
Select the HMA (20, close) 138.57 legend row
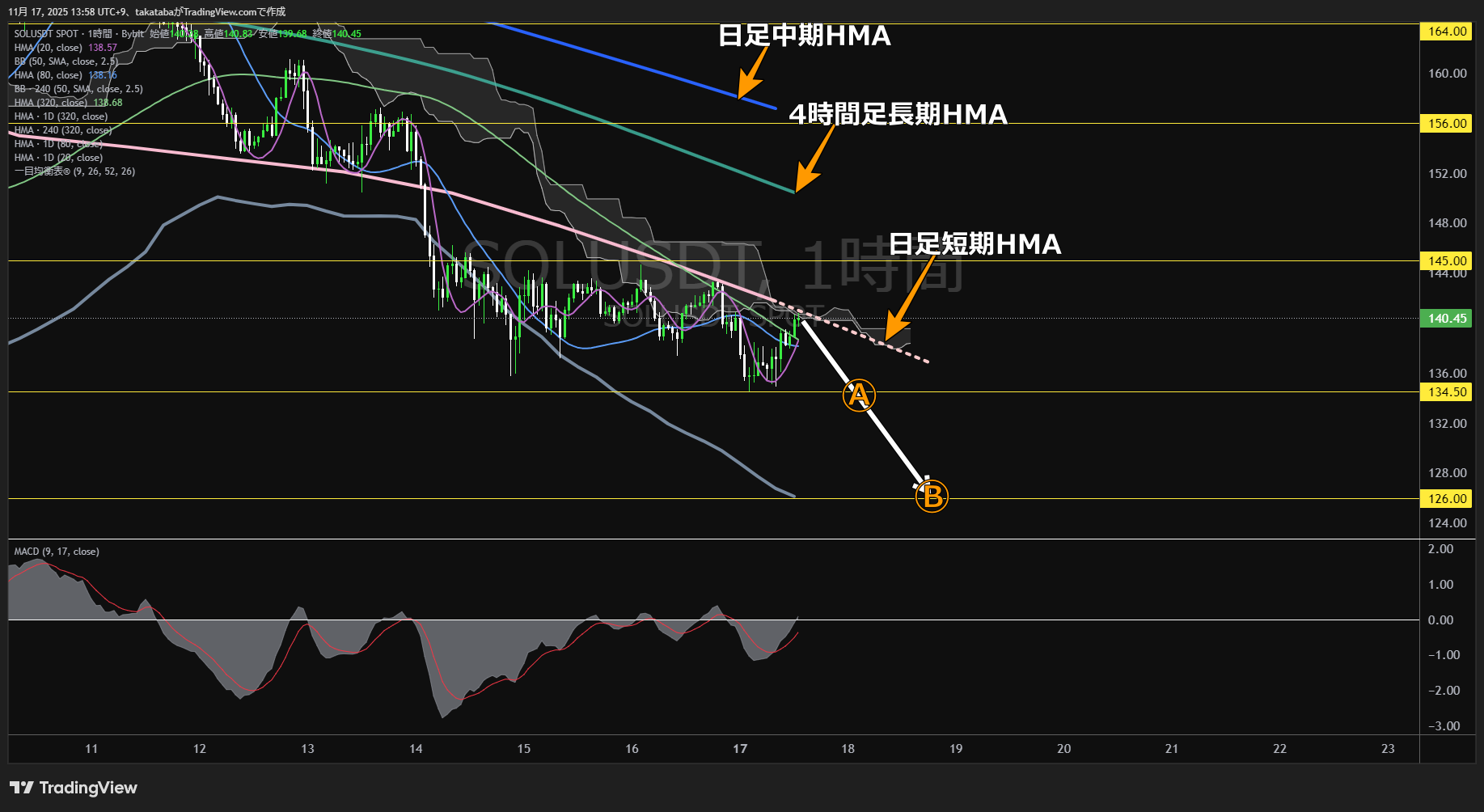[x=66, y=48]
